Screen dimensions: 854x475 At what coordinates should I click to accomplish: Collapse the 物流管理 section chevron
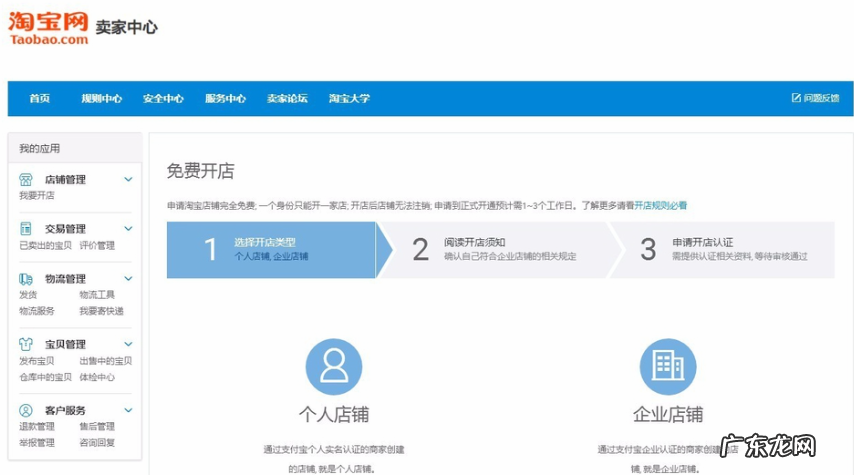[128, 278]
